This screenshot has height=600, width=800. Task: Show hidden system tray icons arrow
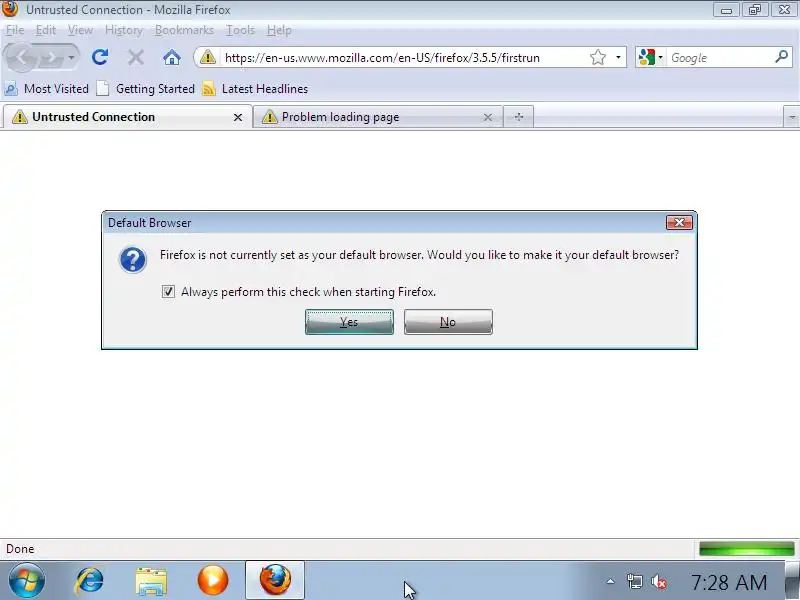[x=610, y=581]
